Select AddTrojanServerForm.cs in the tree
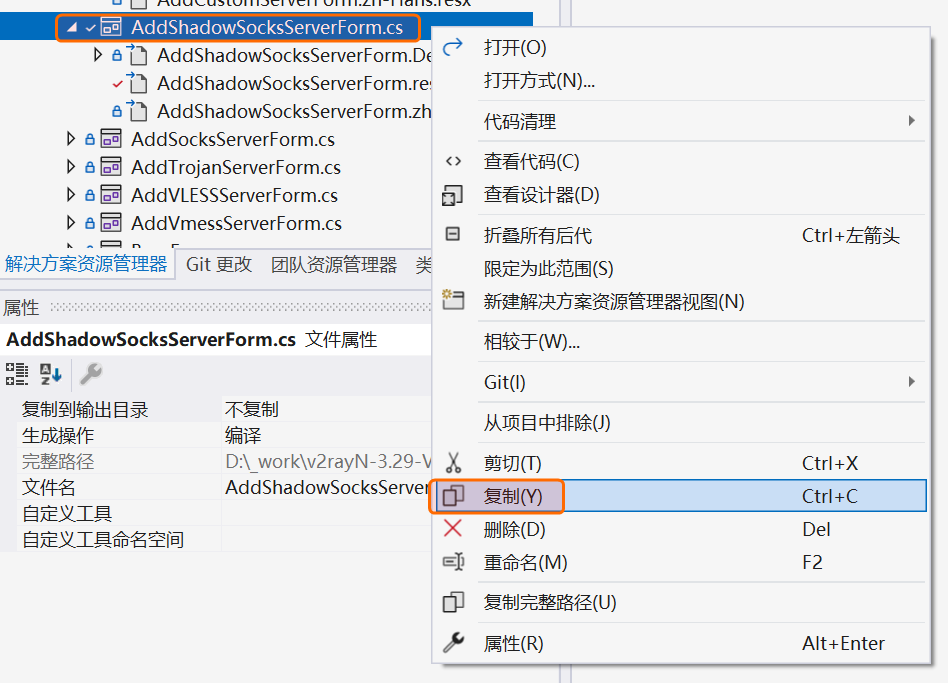Image resolution: width=948 pixels, height=683 pixels. [235, 167]
